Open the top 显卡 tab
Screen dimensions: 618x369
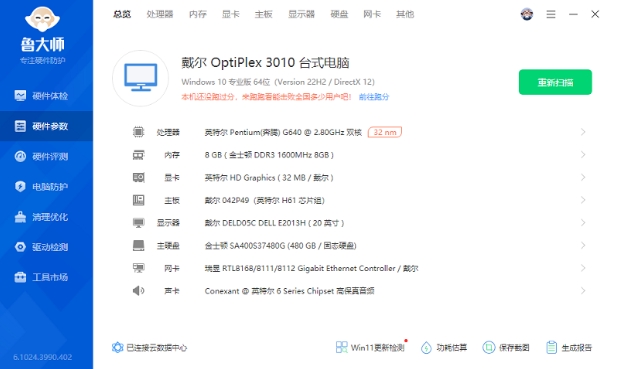point(231,14)
